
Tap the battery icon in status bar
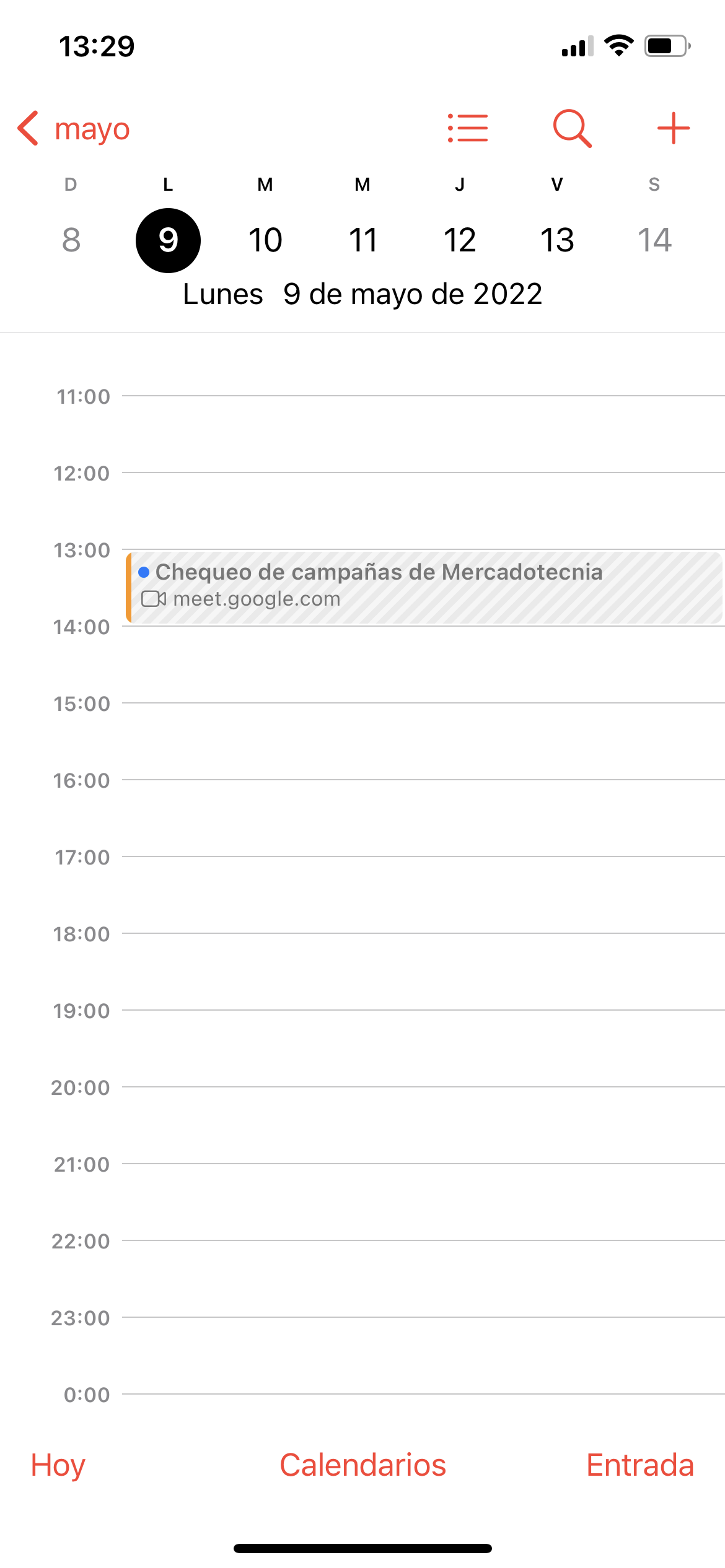tap(667, 46)
